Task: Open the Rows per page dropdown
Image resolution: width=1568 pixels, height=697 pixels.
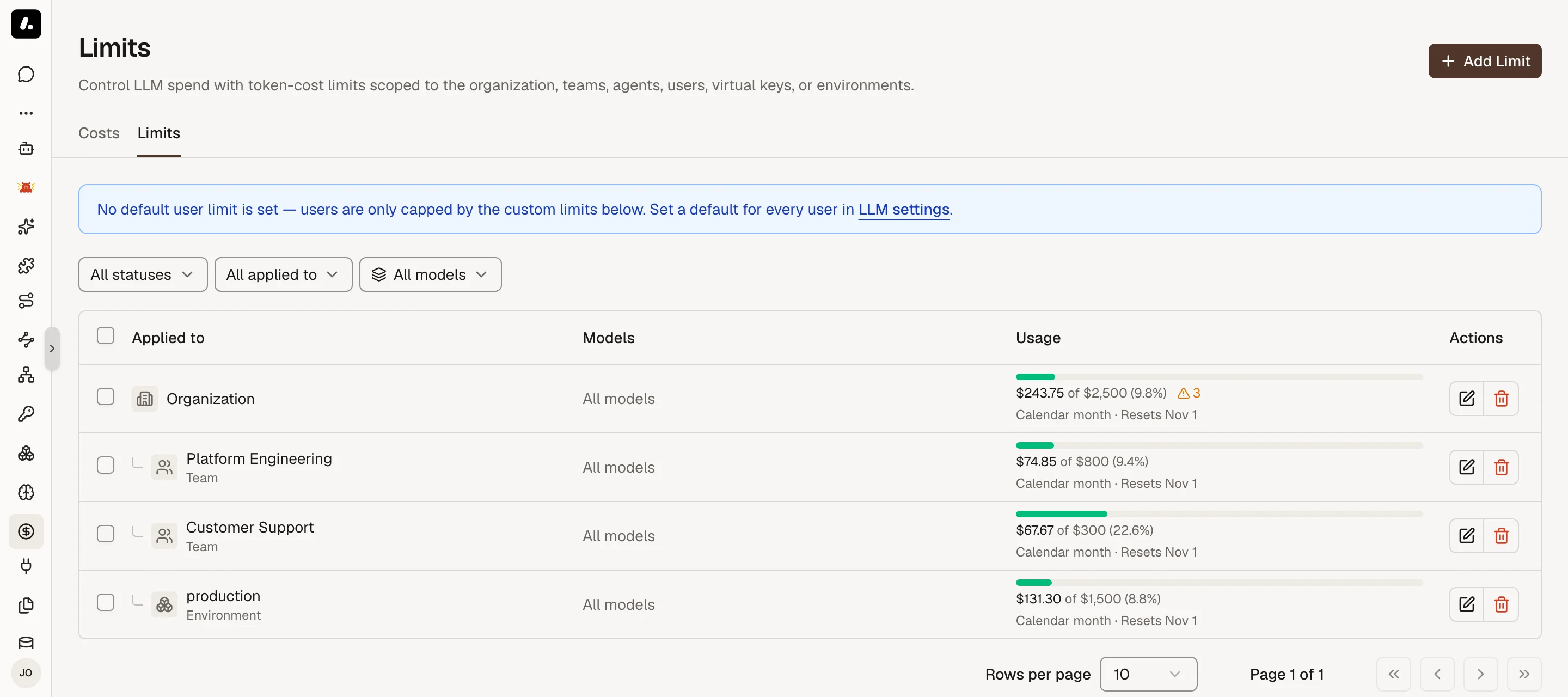Action: tap(1148, 675)
